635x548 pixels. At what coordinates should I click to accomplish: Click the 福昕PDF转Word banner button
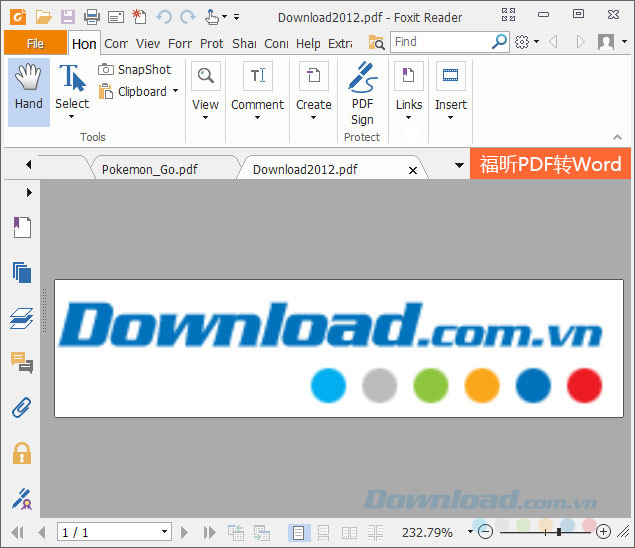(550, 164)
